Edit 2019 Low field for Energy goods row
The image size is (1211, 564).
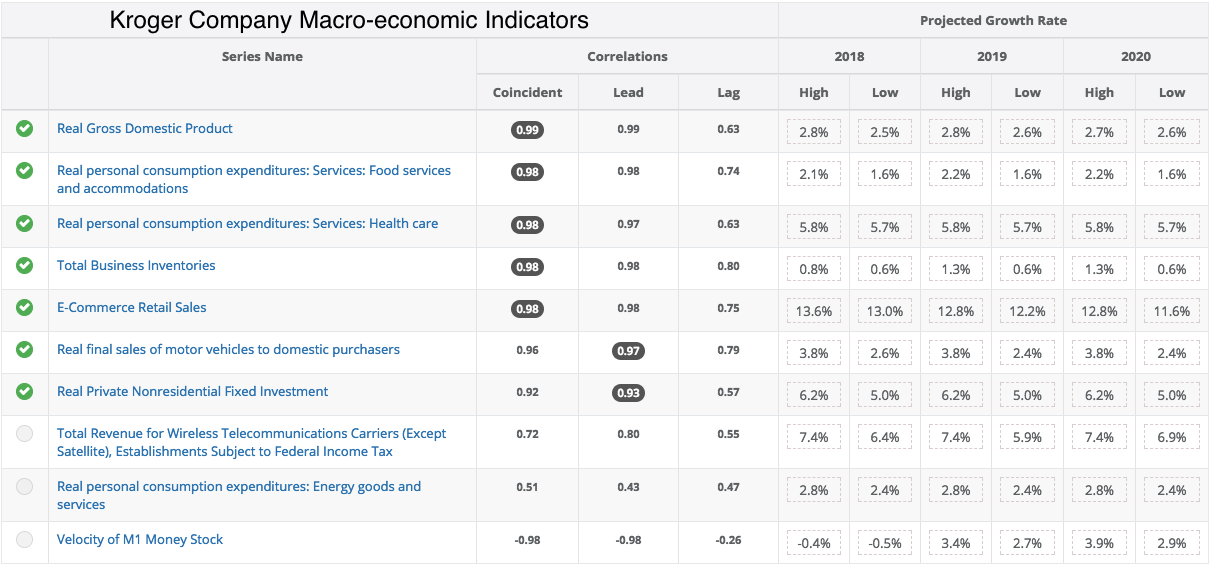(x=1027, y=490)
